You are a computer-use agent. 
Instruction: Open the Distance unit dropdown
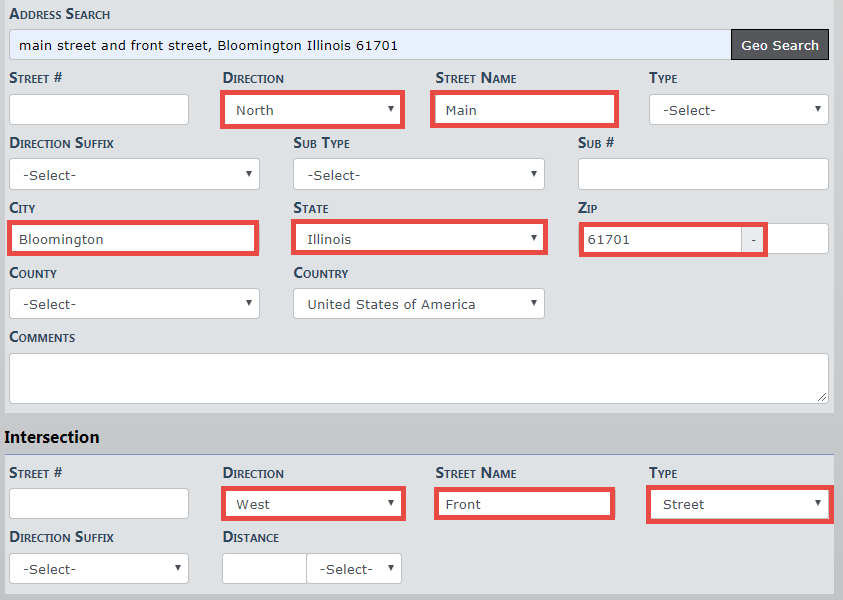(x=354, y=569)
